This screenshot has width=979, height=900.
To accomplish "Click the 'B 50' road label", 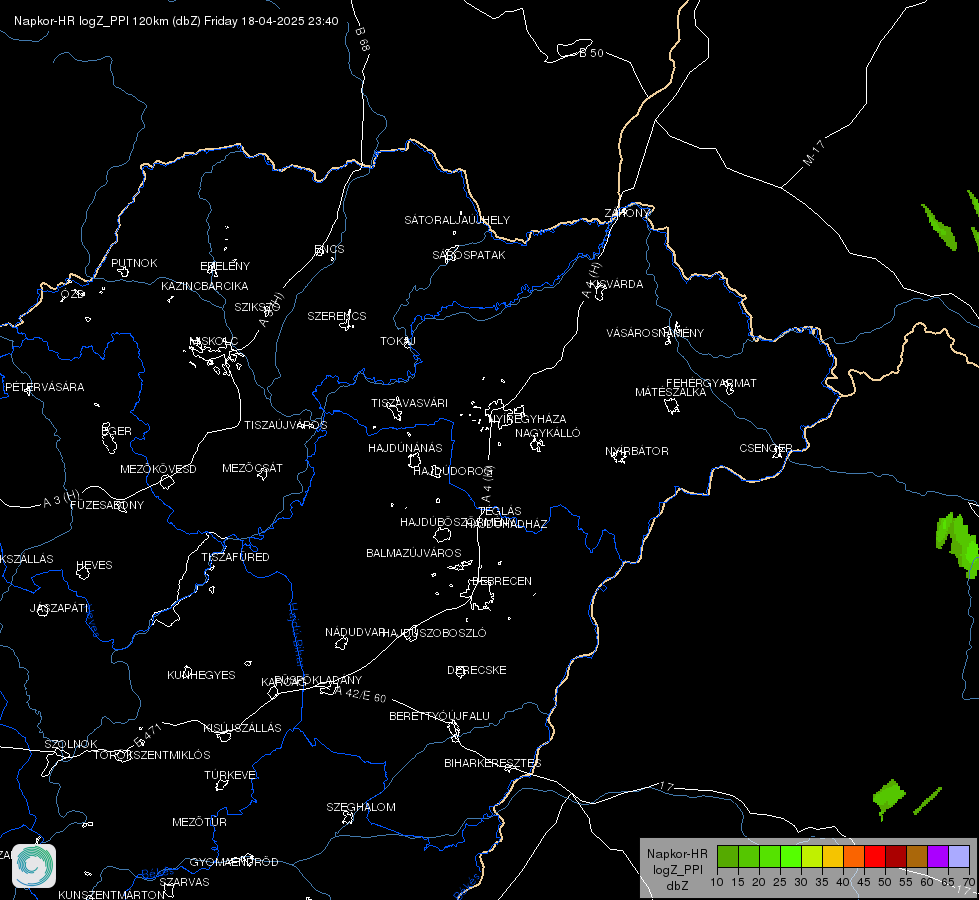I will coord(591,53).
